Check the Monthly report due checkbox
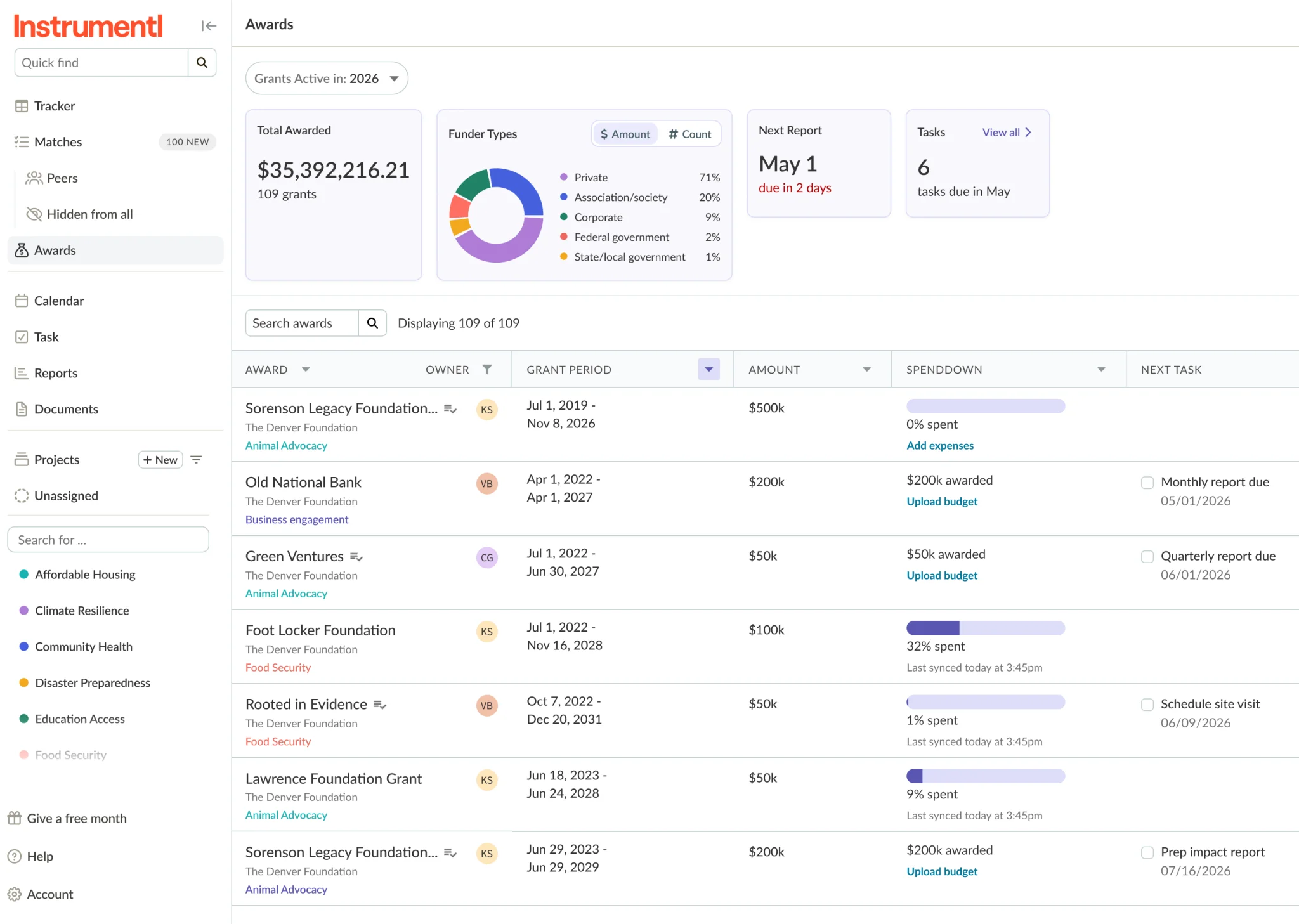The height and width of the screenshot is (924, 1299). [x=1147, y=483]
